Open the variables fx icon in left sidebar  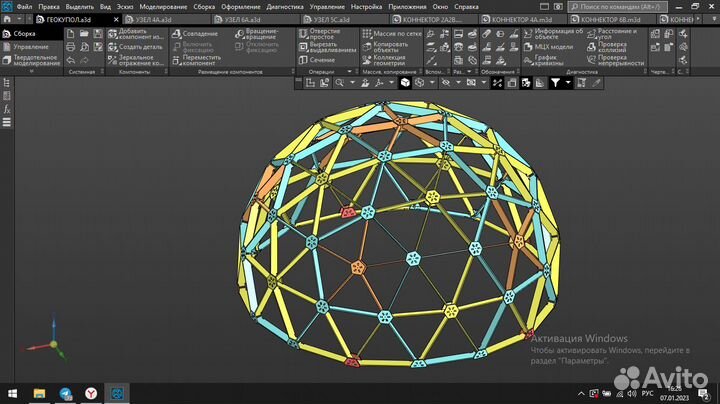6,109
